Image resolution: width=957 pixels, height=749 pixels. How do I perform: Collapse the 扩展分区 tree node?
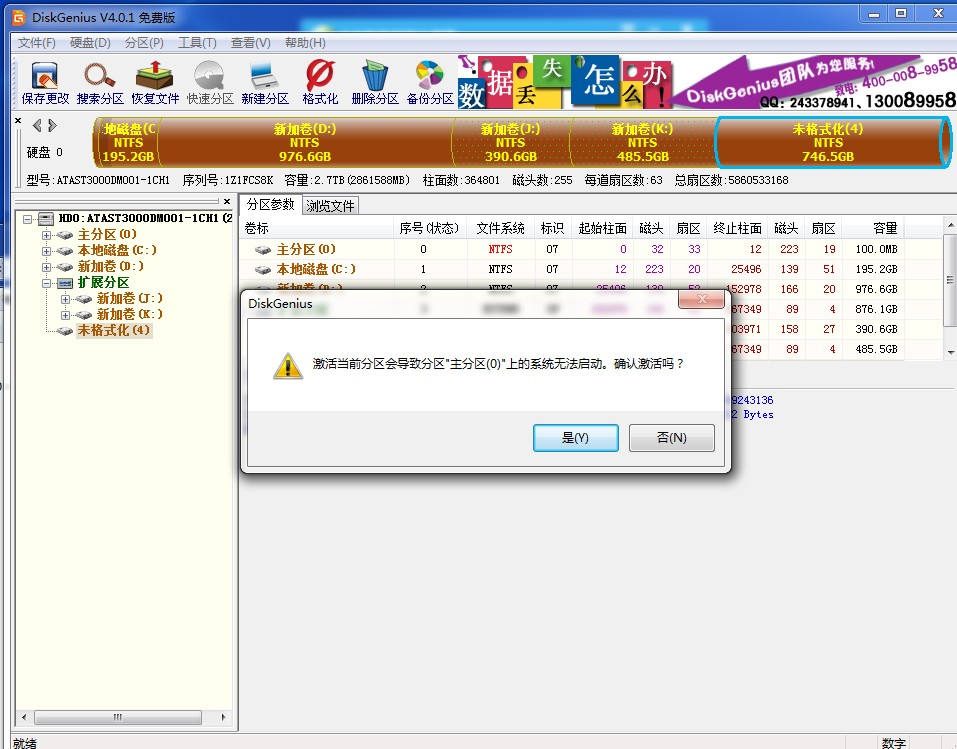tap(46, 283)
